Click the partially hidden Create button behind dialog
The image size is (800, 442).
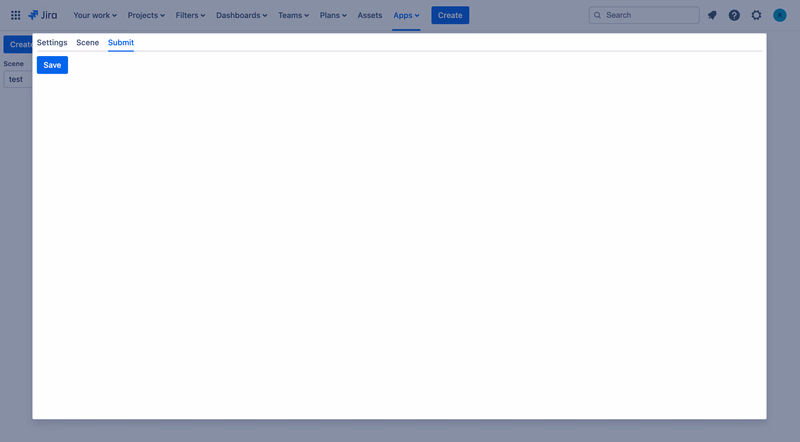click(18, 44)
